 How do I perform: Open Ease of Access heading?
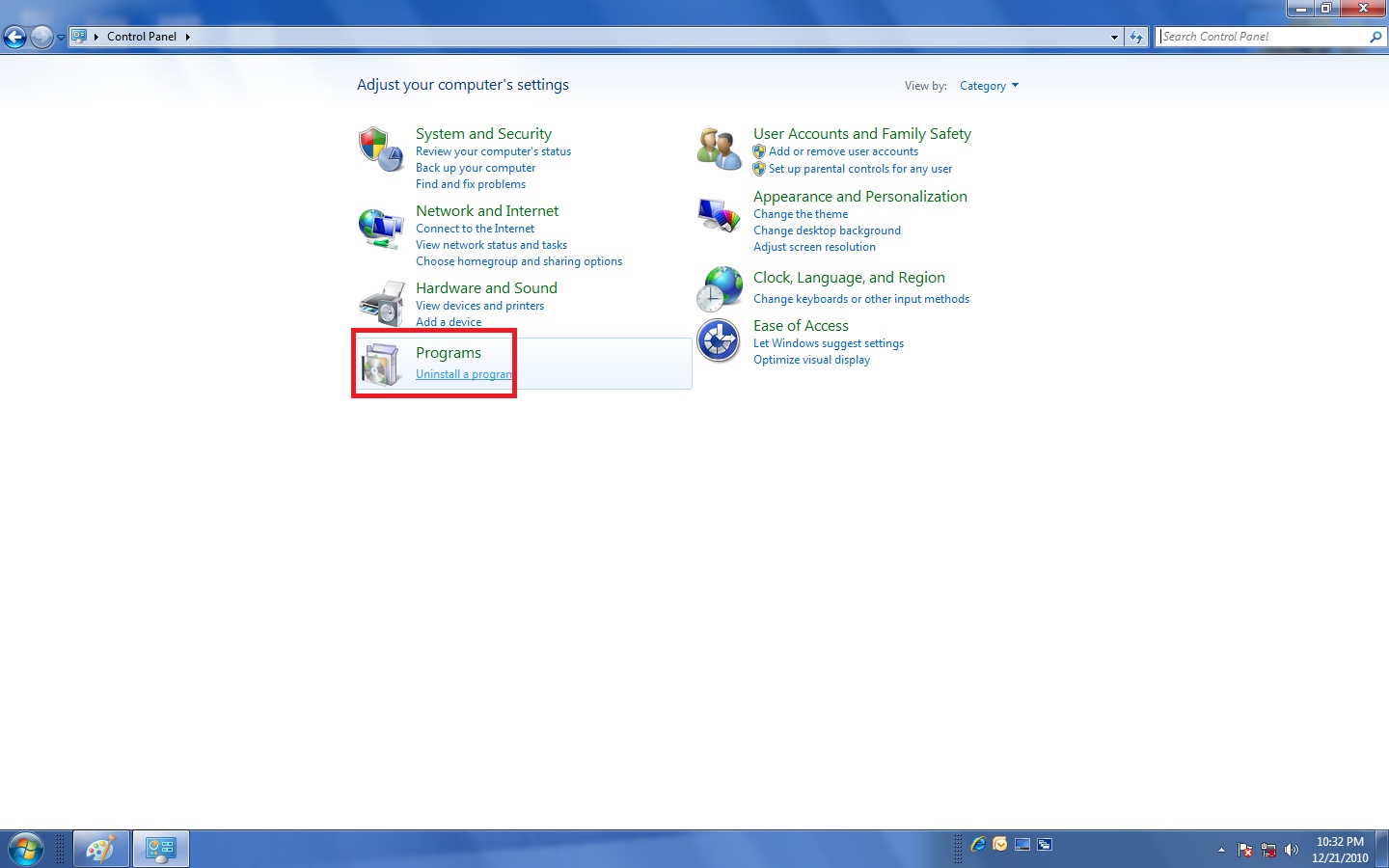pos(801,326)
